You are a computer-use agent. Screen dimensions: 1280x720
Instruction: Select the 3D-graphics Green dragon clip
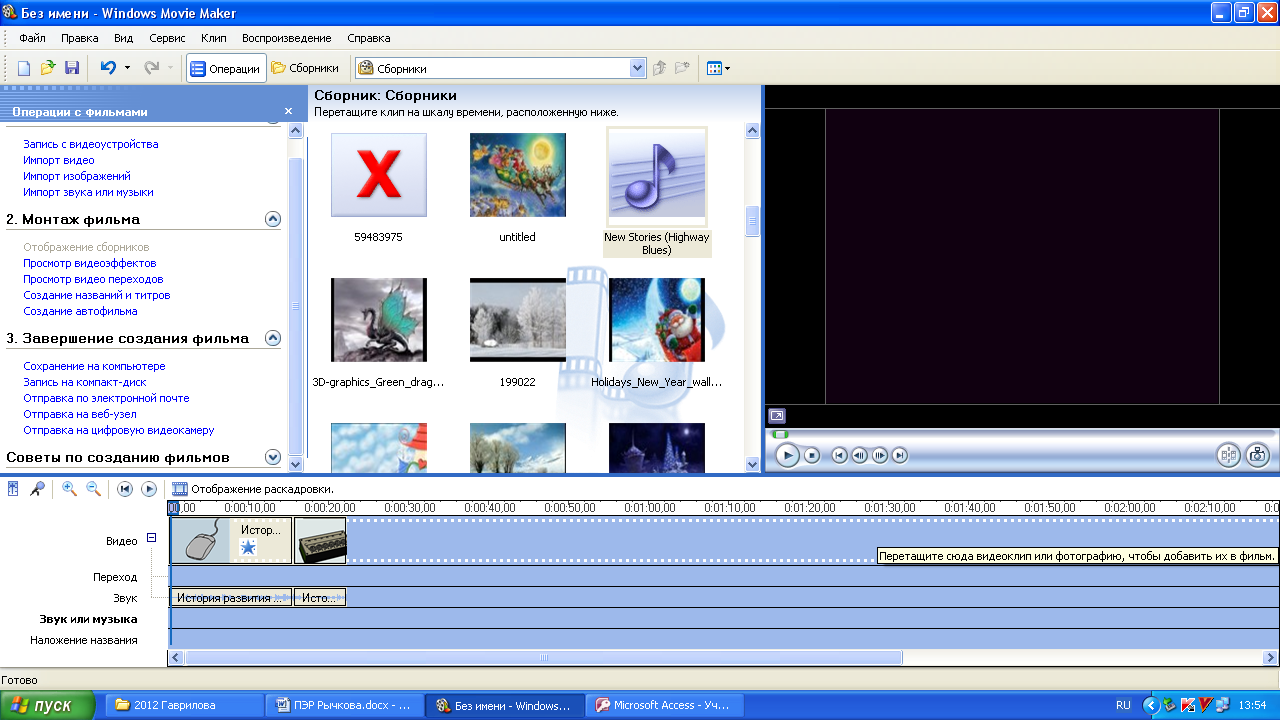(x=378, y=320)
